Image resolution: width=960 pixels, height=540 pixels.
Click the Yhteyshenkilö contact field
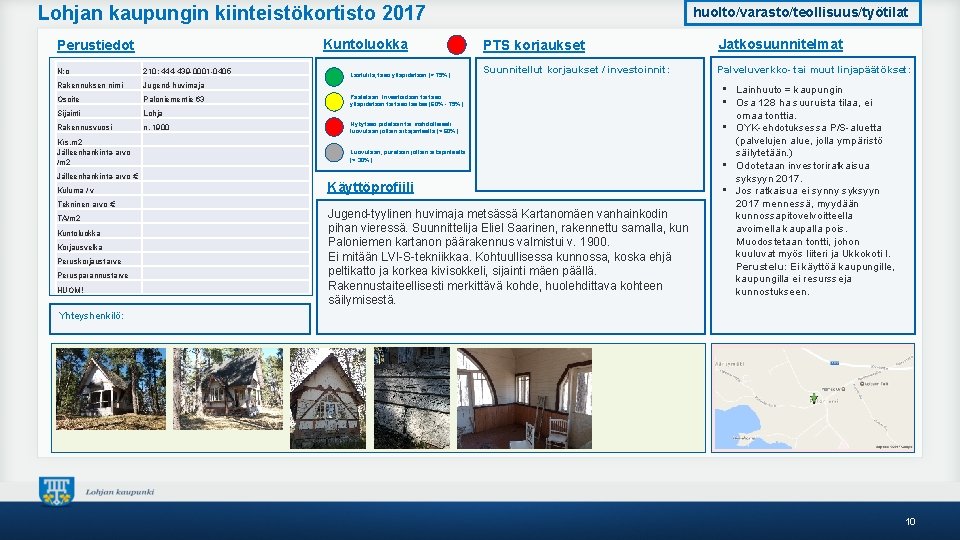[x=180, y=318]
